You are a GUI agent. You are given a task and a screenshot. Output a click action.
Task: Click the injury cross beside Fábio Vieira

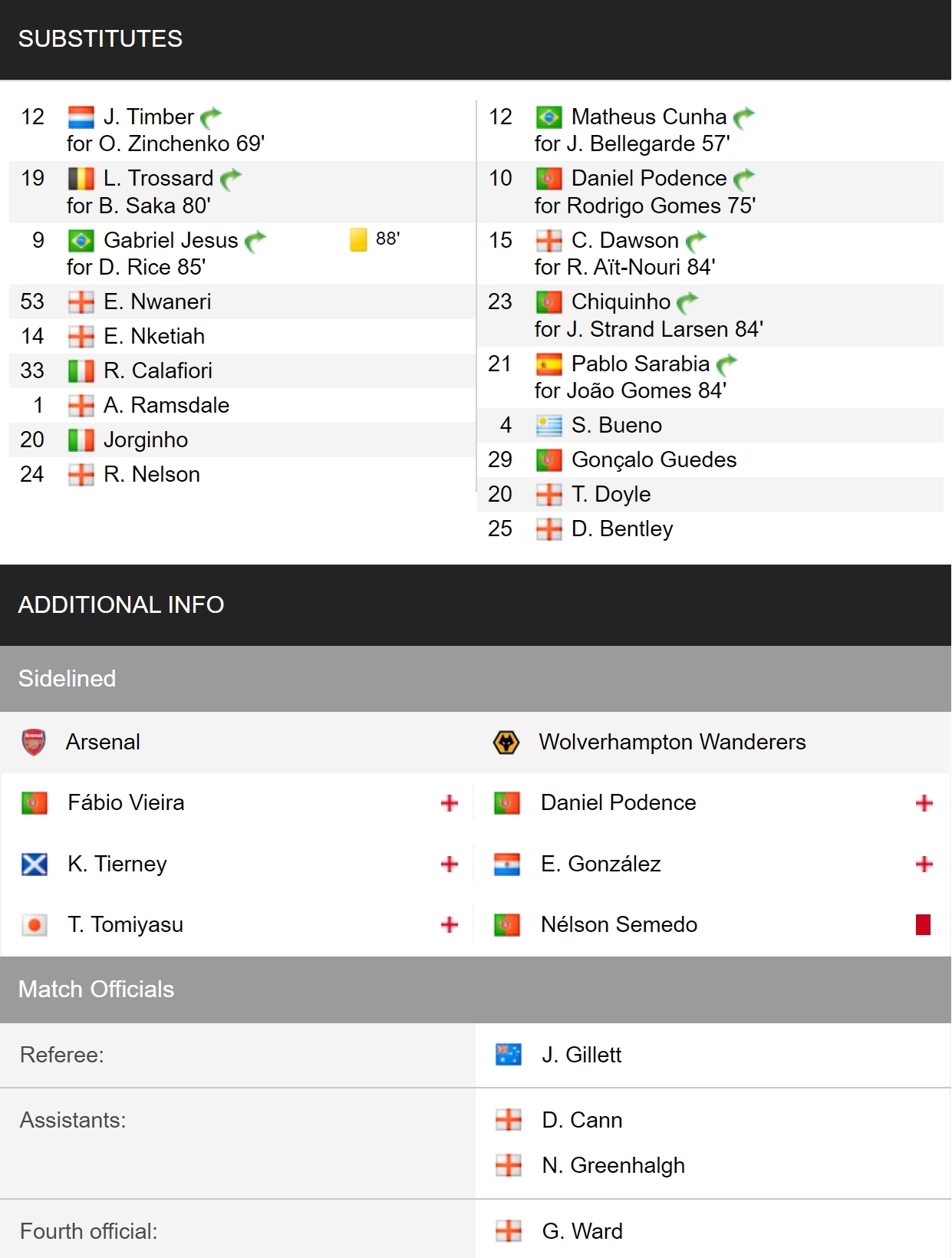(450, 803)
